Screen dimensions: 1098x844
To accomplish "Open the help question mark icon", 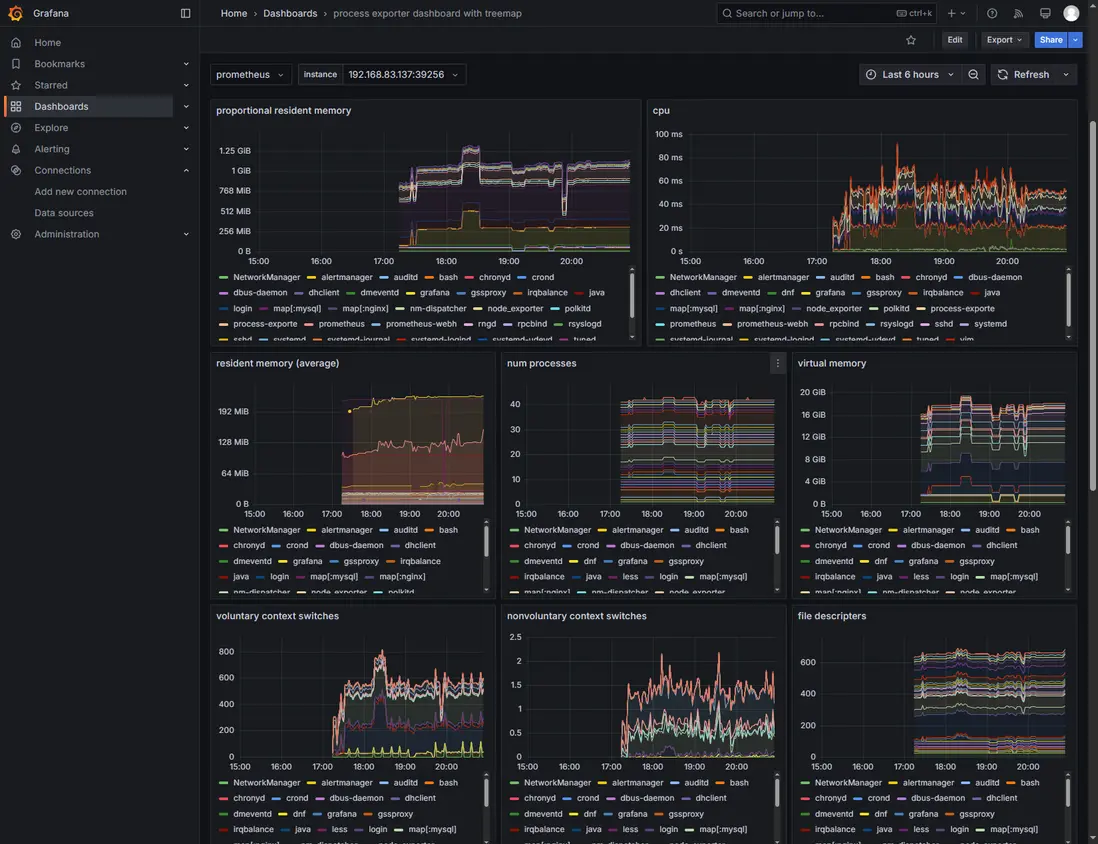I will click(x=992, y=13).
